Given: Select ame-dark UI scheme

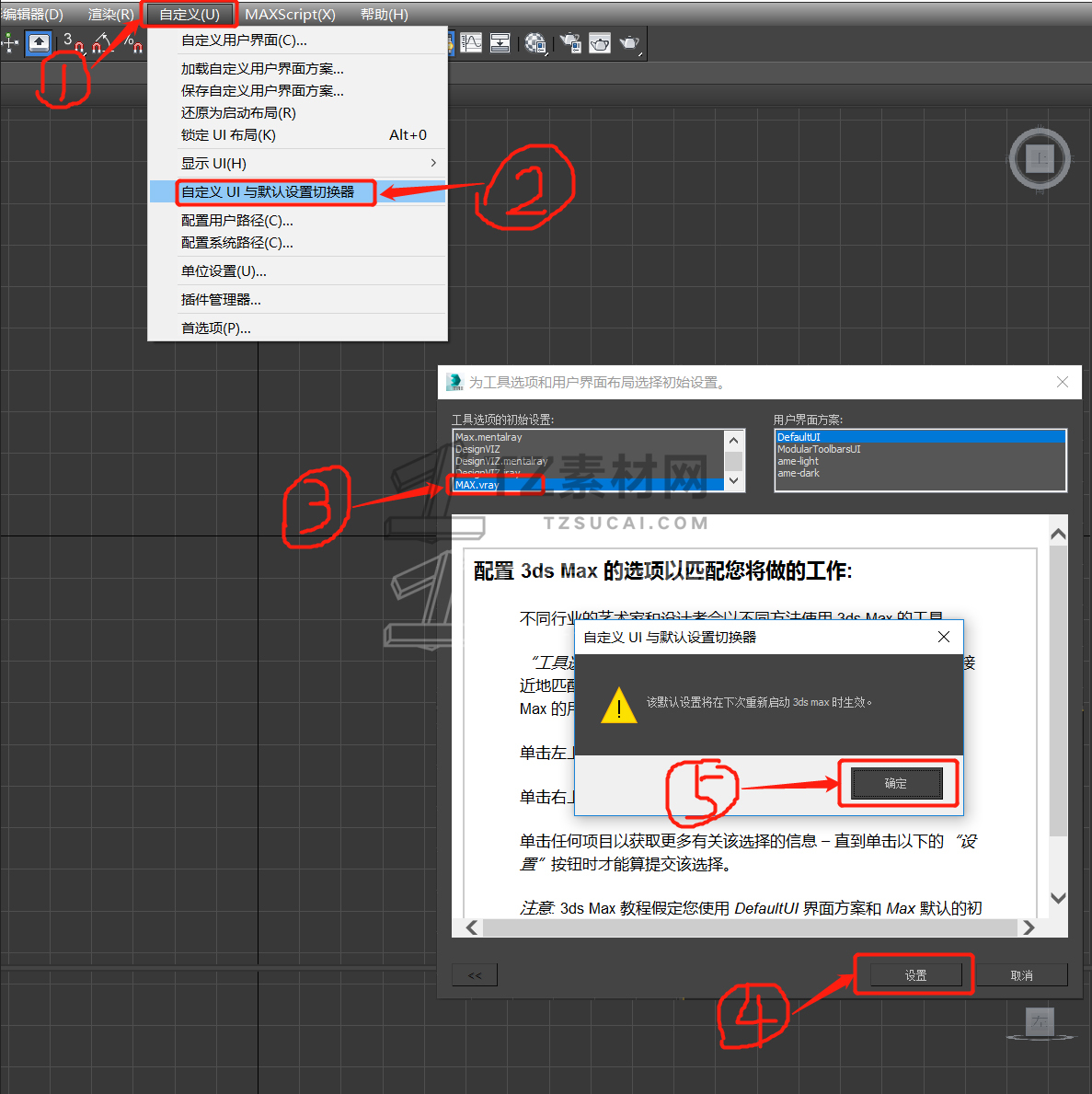Looking at the screenshot, I should (x=799, y=473).
